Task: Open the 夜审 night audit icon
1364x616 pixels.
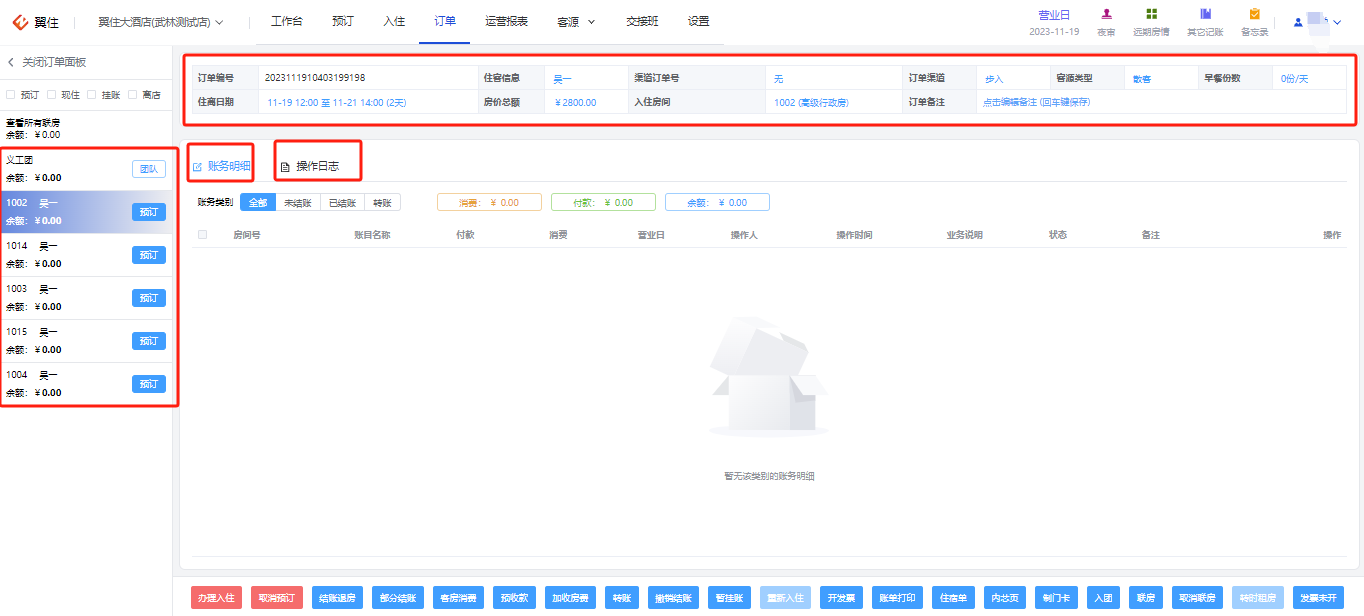Action: point(1106,14)
